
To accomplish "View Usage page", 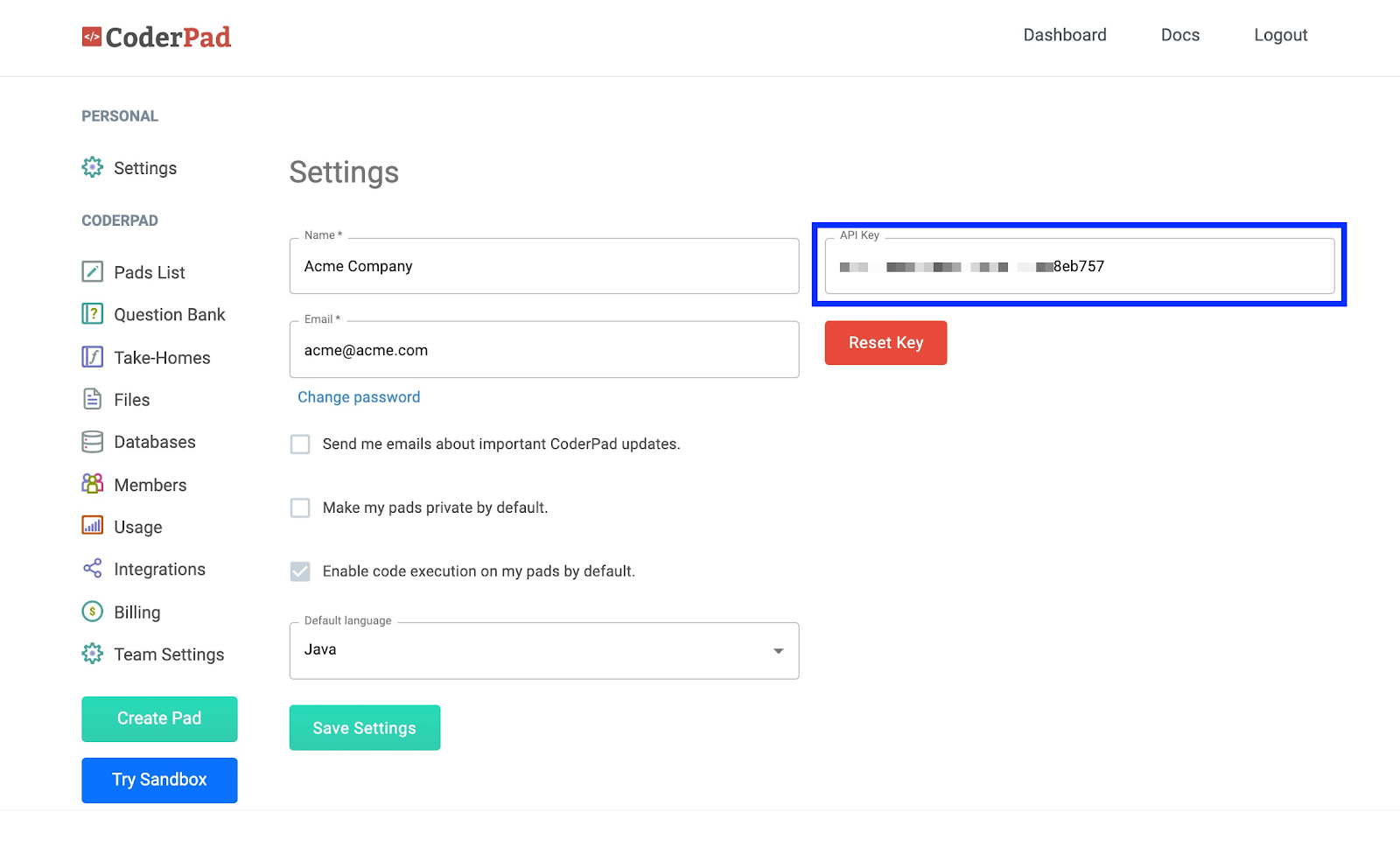I will [x=138, y=527].
